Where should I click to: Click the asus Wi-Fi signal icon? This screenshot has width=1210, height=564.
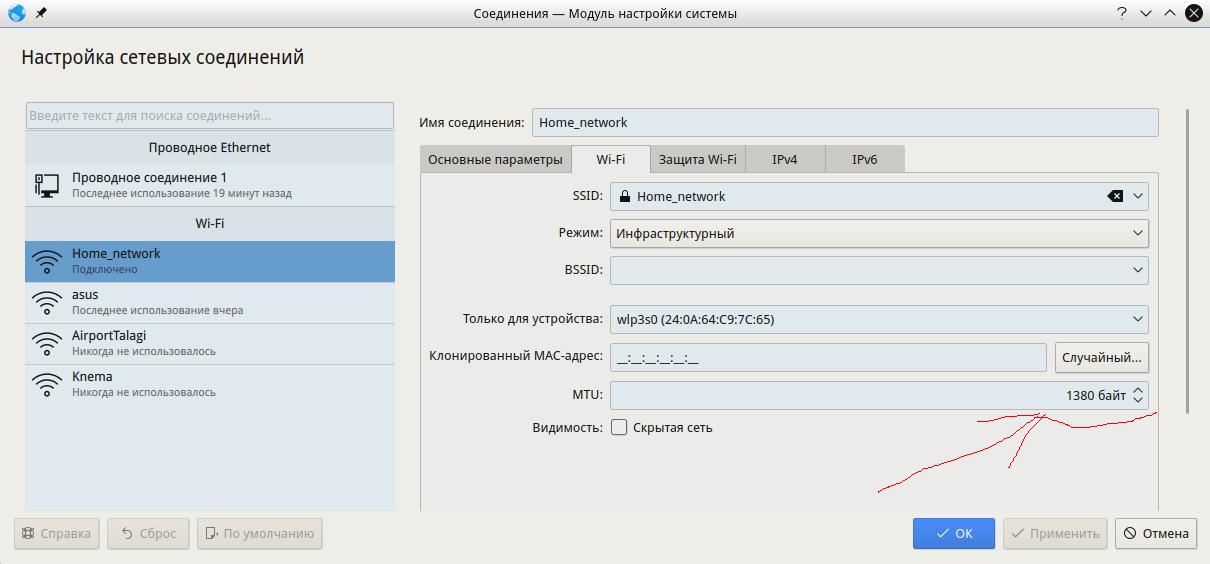click(x=47, y=302)
